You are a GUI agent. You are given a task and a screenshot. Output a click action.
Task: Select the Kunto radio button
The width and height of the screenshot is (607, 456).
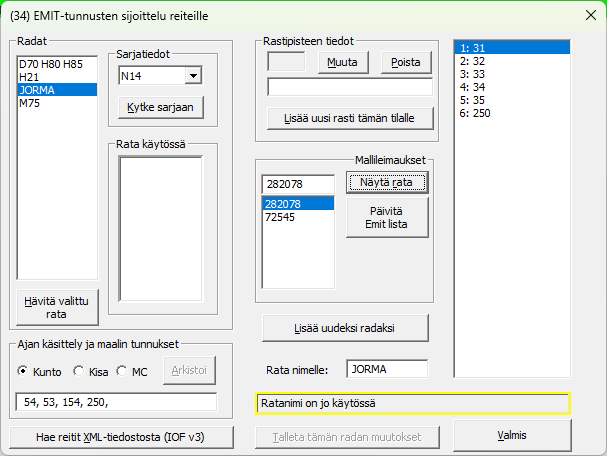coord(25,372)
